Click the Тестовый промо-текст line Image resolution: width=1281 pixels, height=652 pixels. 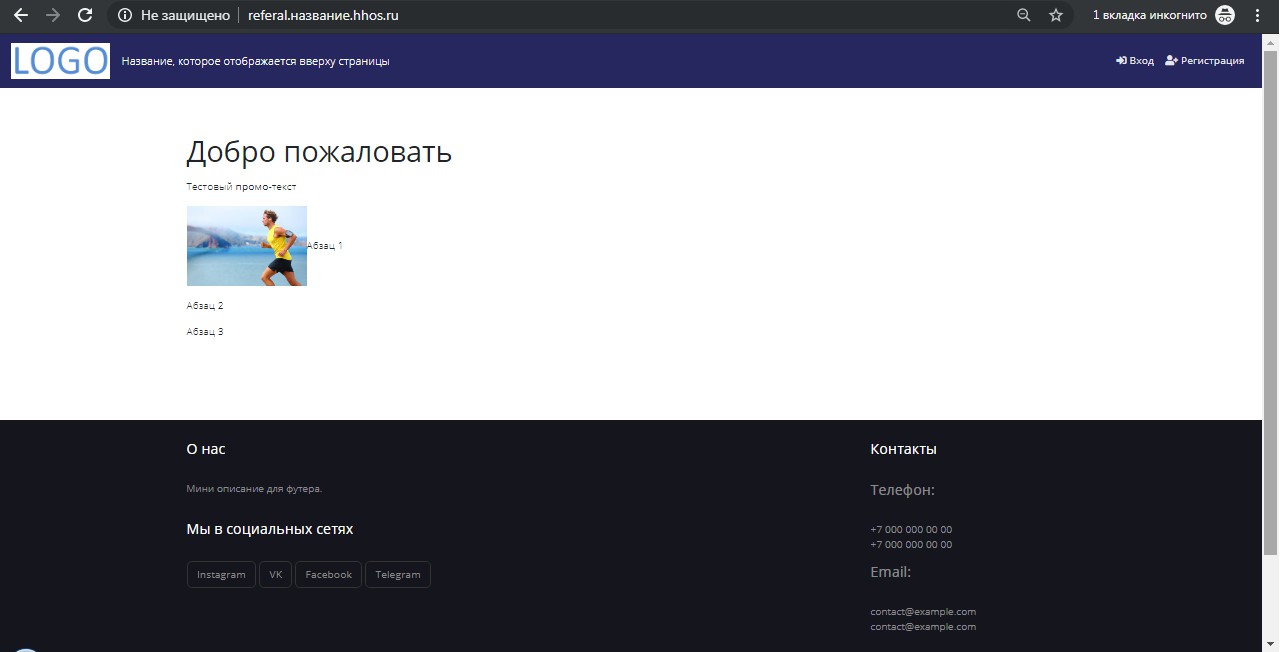pos(241,187)
